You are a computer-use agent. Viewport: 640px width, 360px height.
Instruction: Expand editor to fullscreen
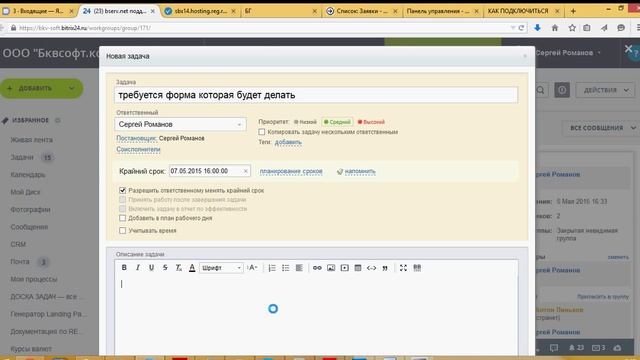403,268
